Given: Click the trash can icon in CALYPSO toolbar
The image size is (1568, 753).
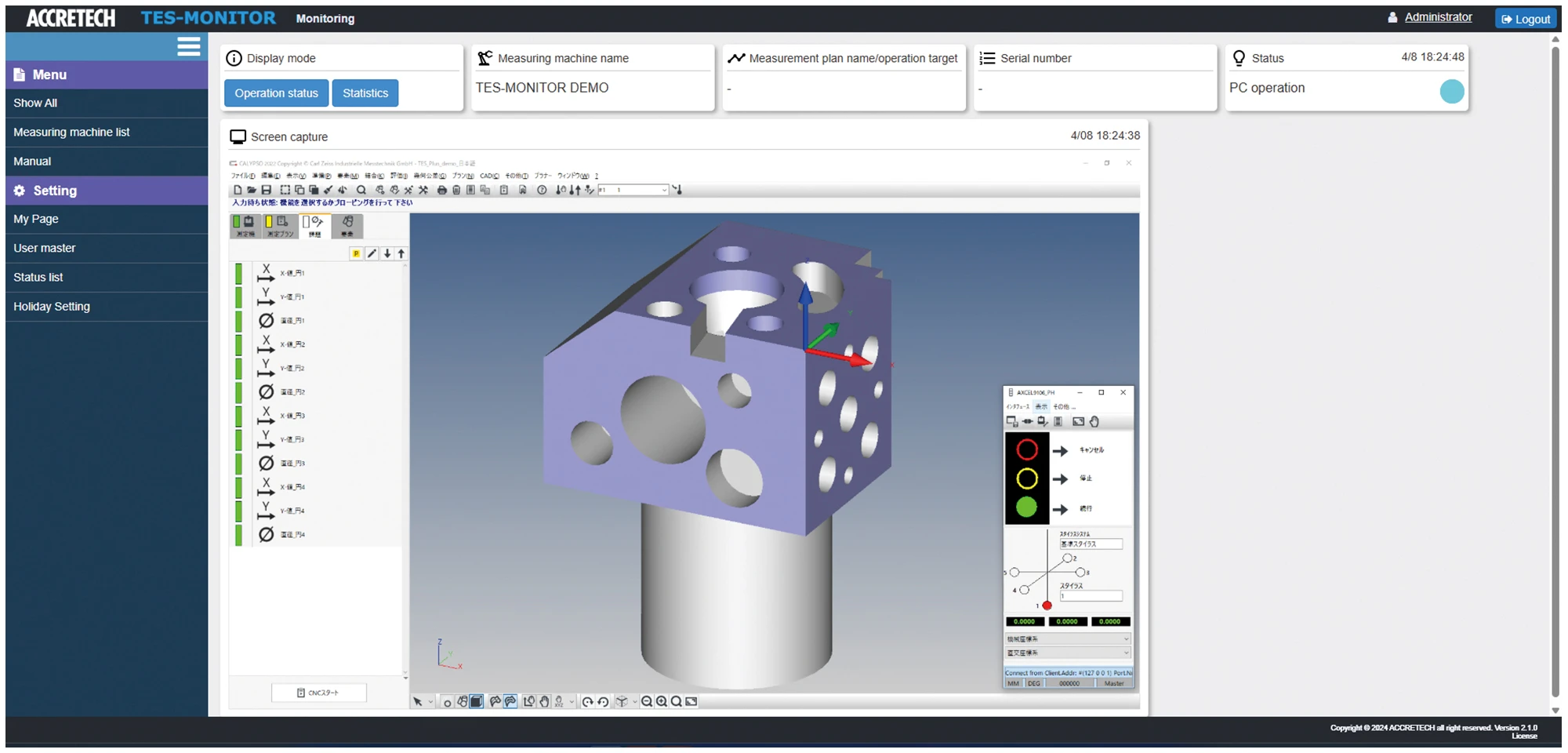Looking at the screenshot, I should click(456, 190).
